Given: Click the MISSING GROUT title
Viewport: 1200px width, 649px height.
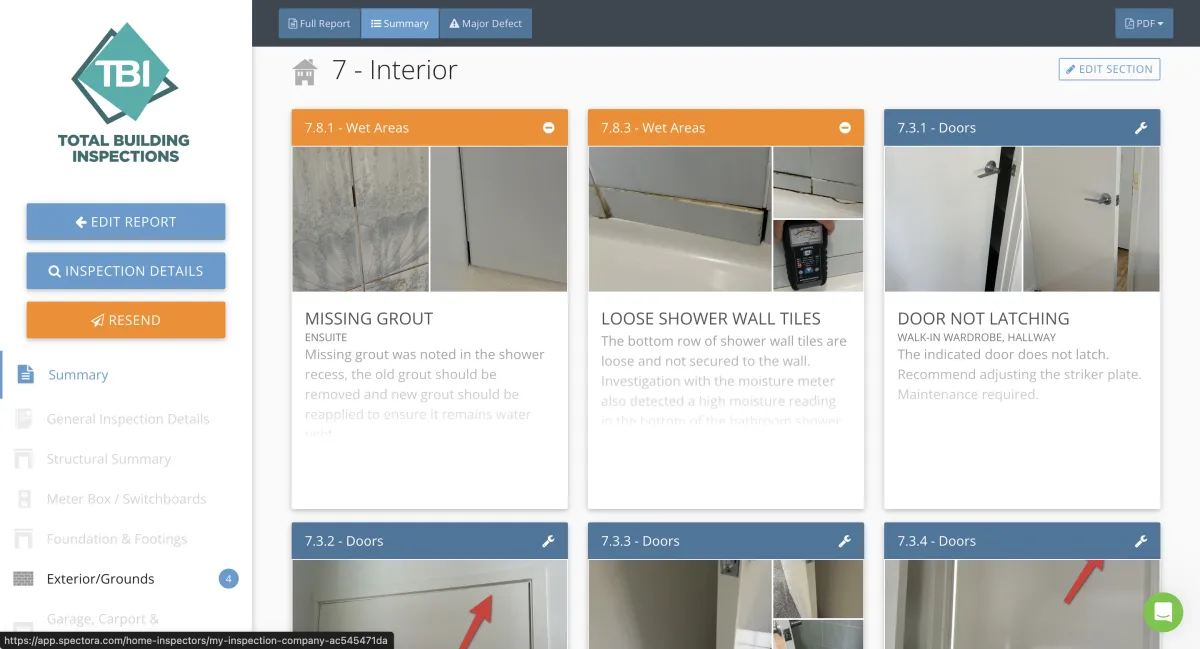Looking at the screenshot, I should click(369, 319).
